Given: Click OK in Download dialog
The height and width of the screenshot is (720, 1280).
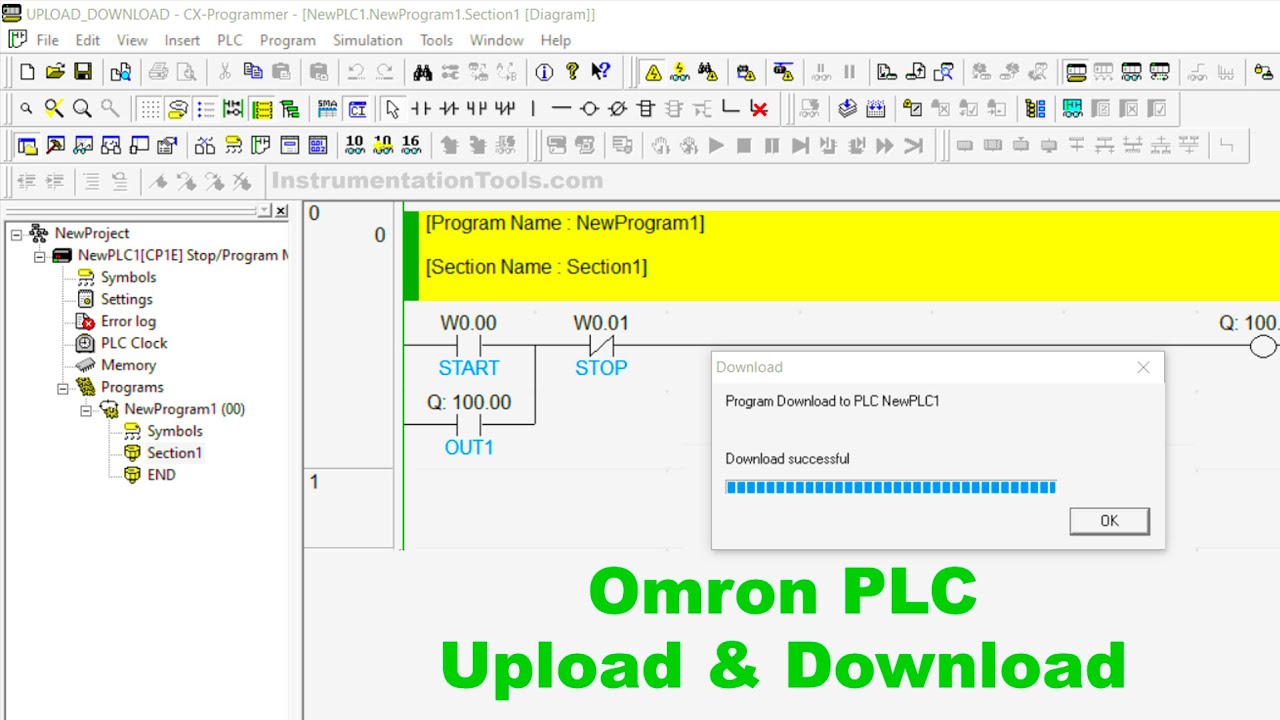Looking at the screenshot, I should 1109,521.
